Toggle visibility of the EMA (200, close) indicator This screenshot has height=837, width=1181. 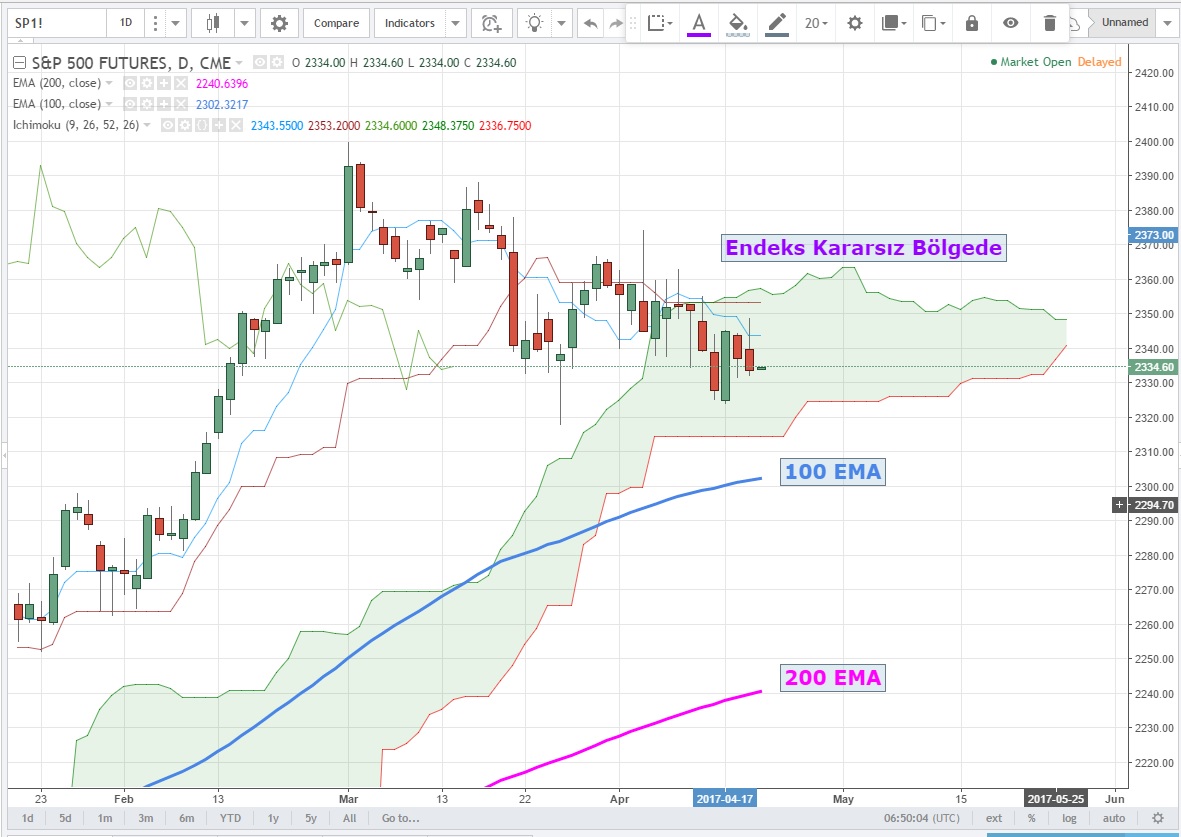coord(130,83)
